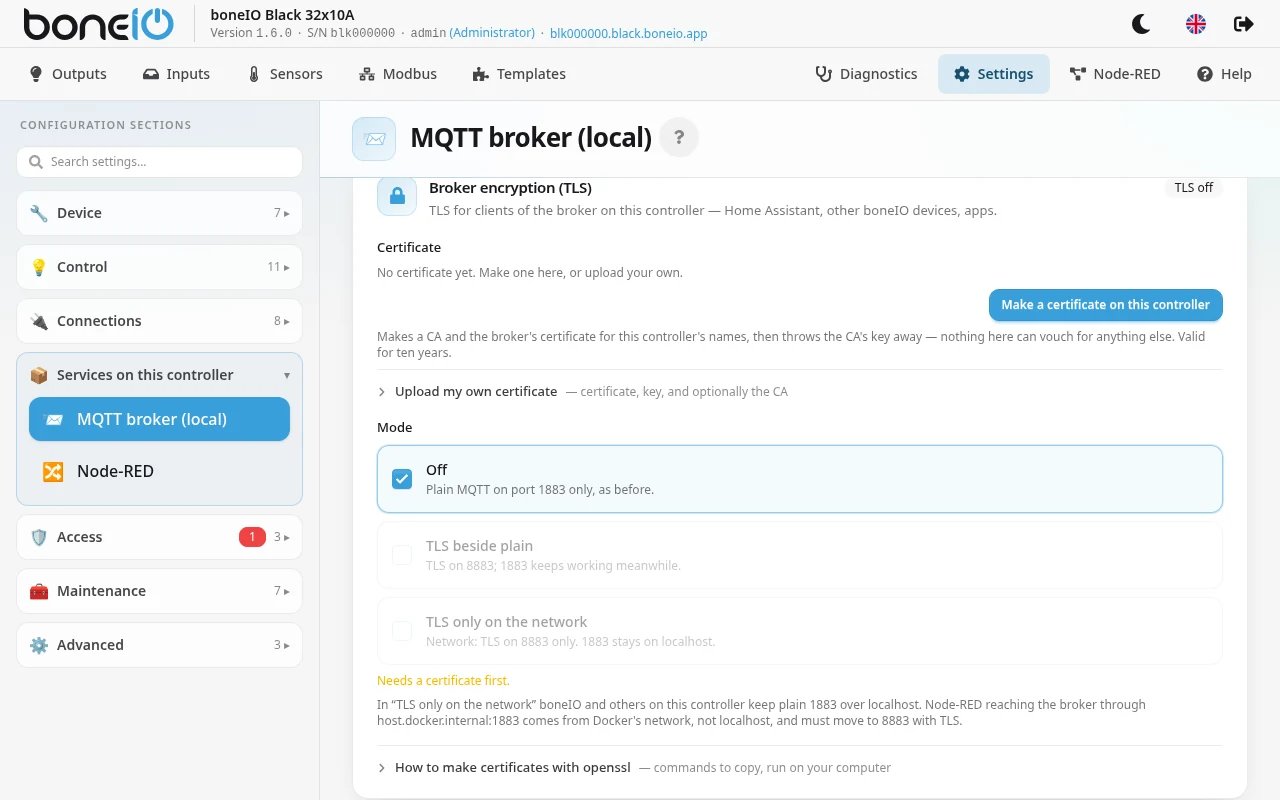Open language selector UK flag
Image resolution: width=1280 pixels, height=800 pixels.
(1195, 24)
